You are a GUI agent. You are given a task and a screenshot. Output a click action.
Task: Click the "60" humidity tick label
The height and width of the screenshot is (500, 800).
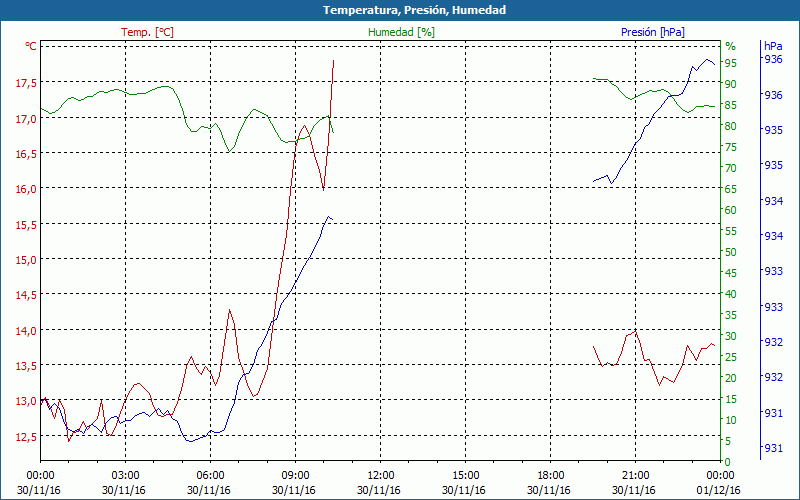(731, 210)
